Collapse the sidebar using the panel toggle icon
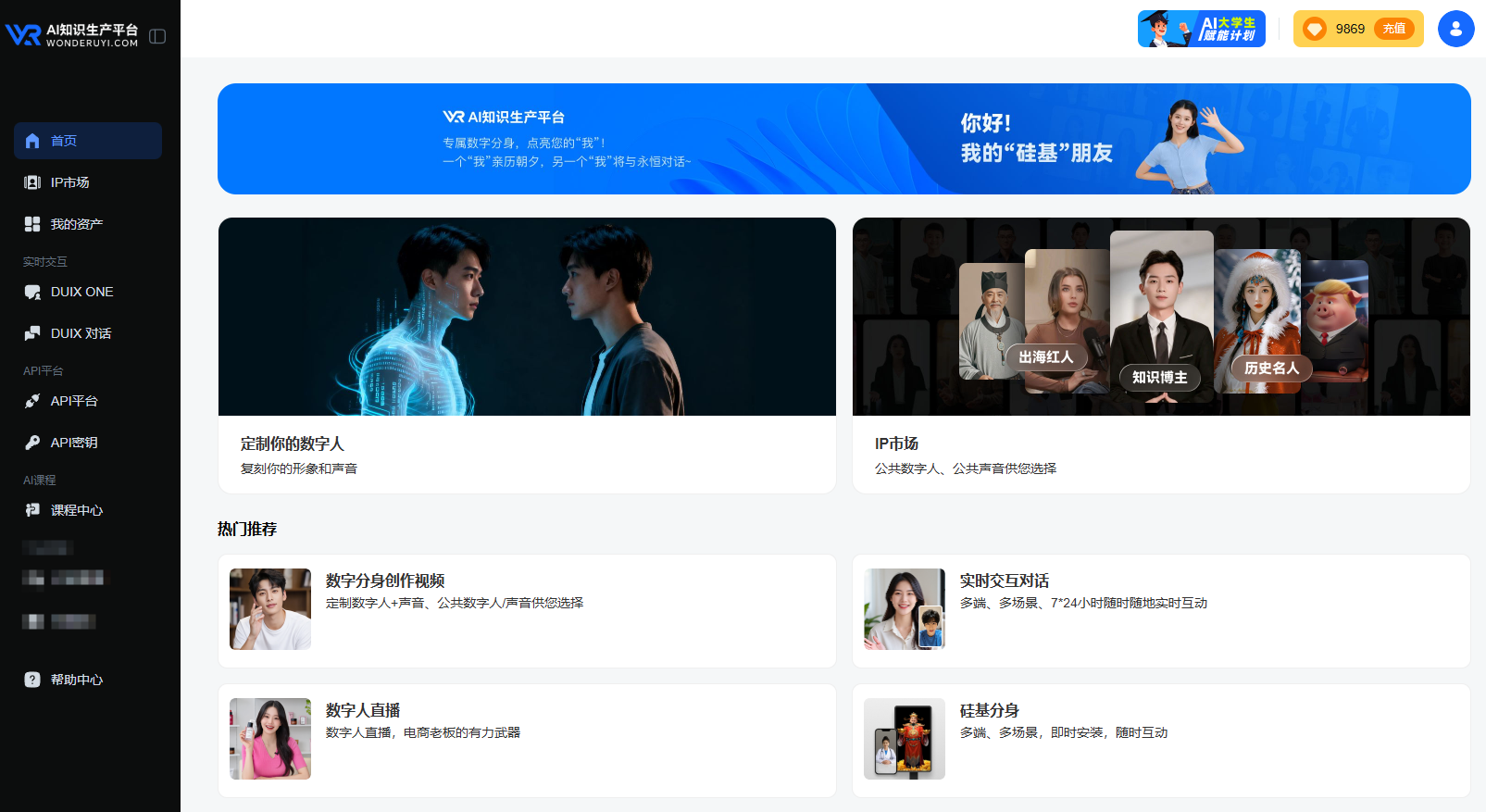This screenshot has width=1486, height=812. [157, 36]
